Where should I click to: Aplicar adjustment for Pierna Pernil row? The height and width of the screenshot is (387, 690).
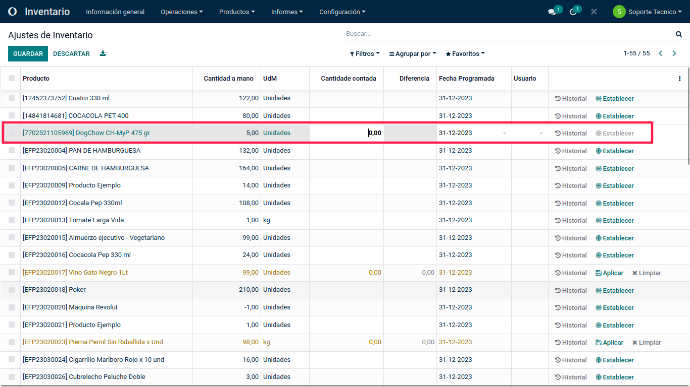click(609, 342)
